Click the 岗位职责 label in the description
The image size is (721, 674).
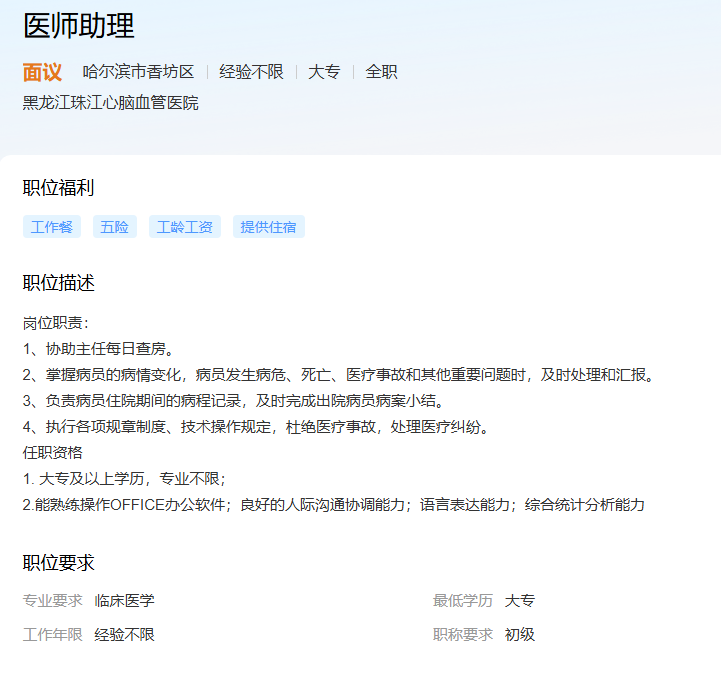click(56, 323)
